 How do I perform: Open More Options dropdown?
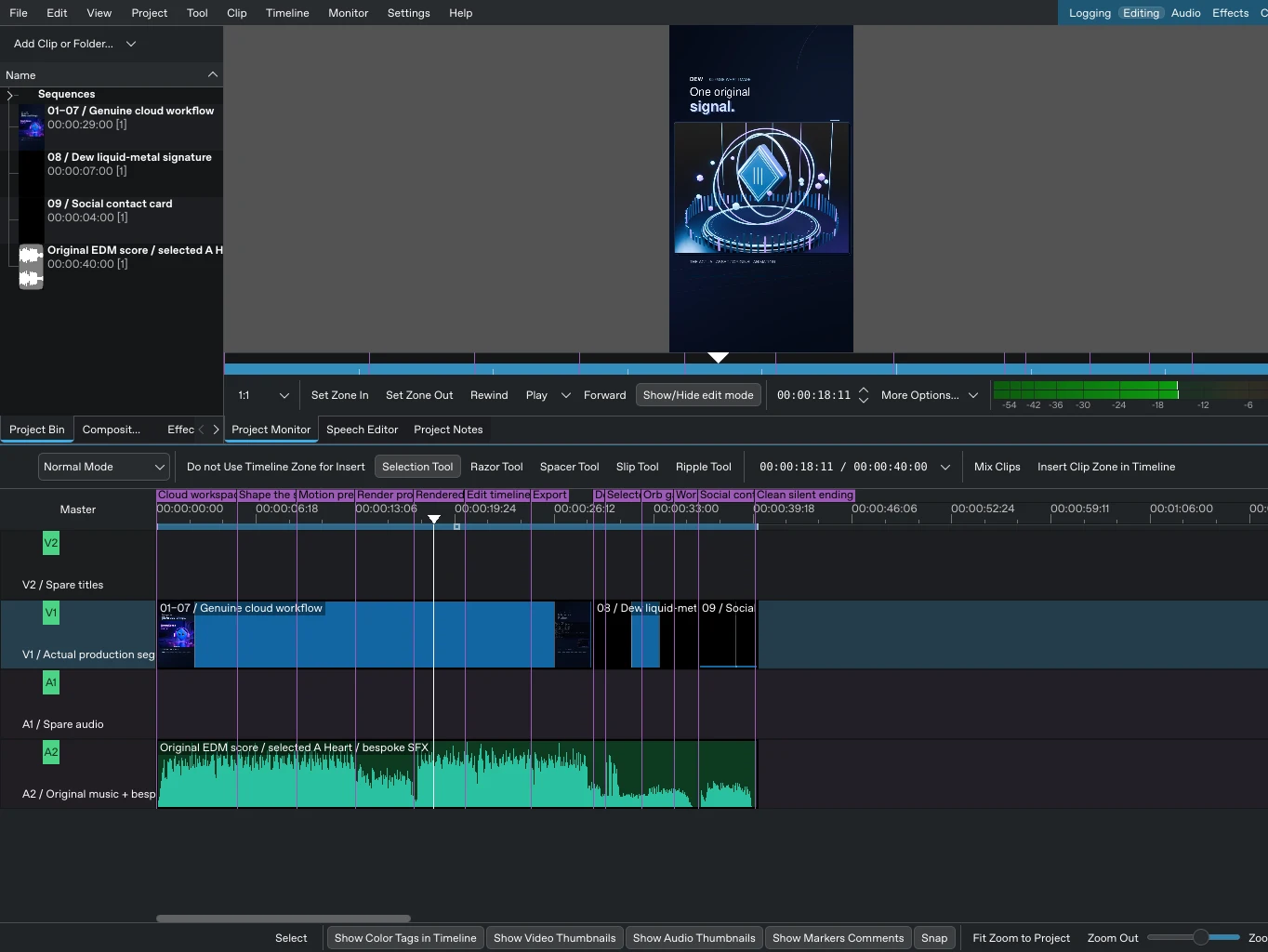[929, 395]
